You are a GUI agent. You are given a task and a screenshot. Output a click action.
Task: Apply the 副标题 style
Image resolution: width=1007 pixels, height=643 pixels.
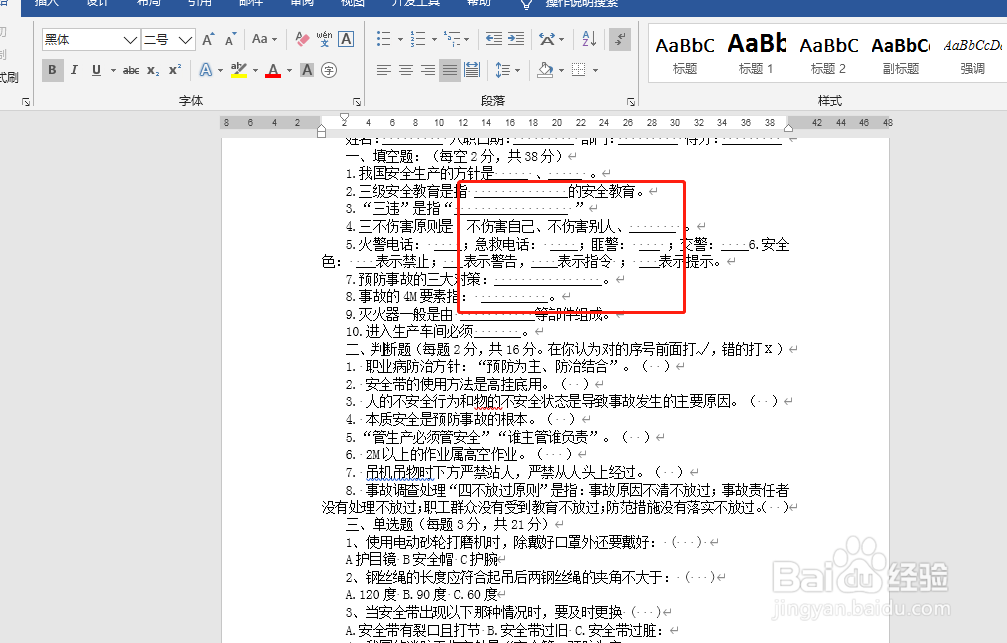click(900, 55)
